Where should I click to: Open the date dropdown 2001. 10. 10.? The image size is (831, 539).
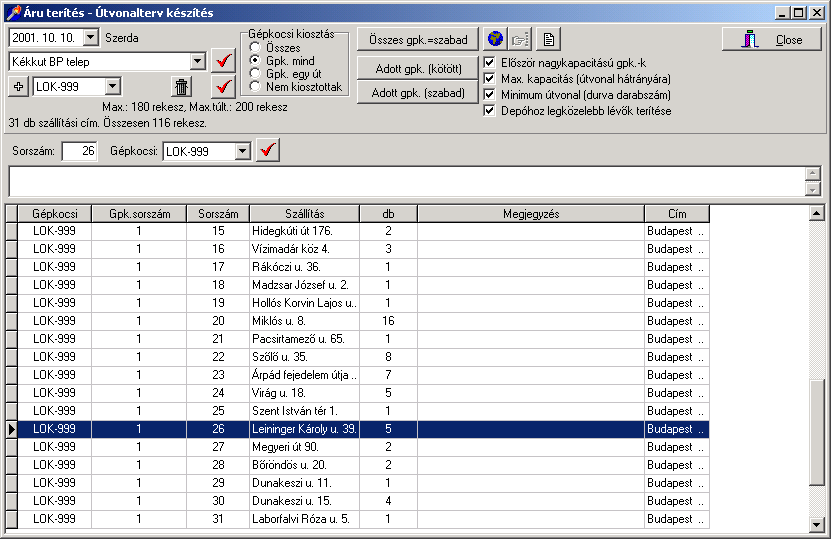pos(91,38)
